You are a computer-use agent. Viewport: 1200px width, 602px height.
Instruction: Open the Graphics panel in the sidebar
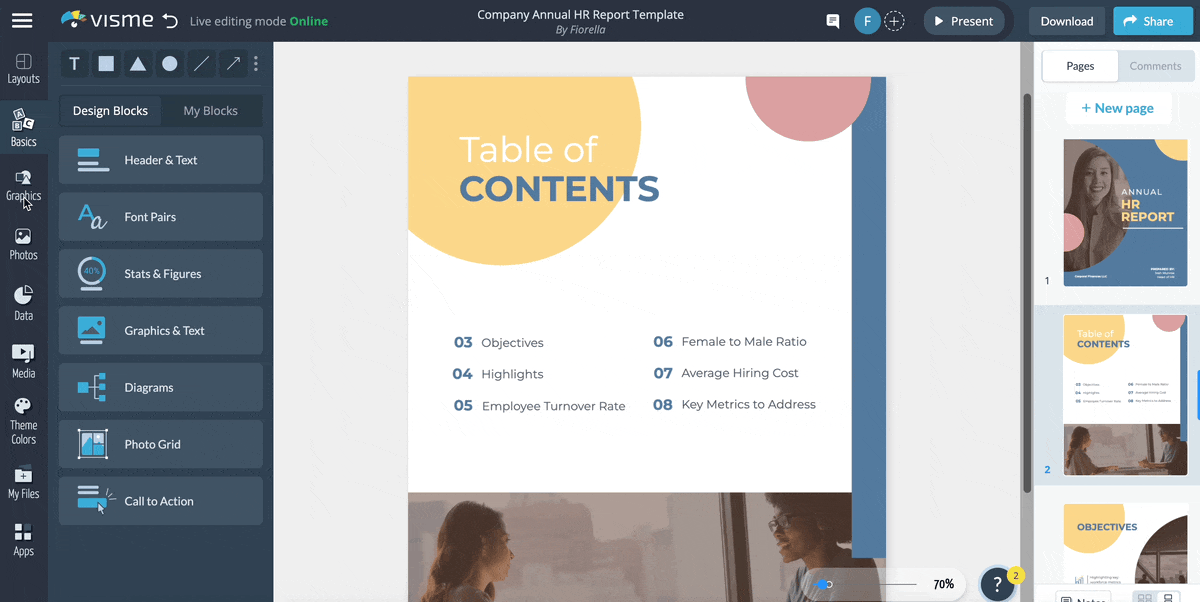click(23, 186)
